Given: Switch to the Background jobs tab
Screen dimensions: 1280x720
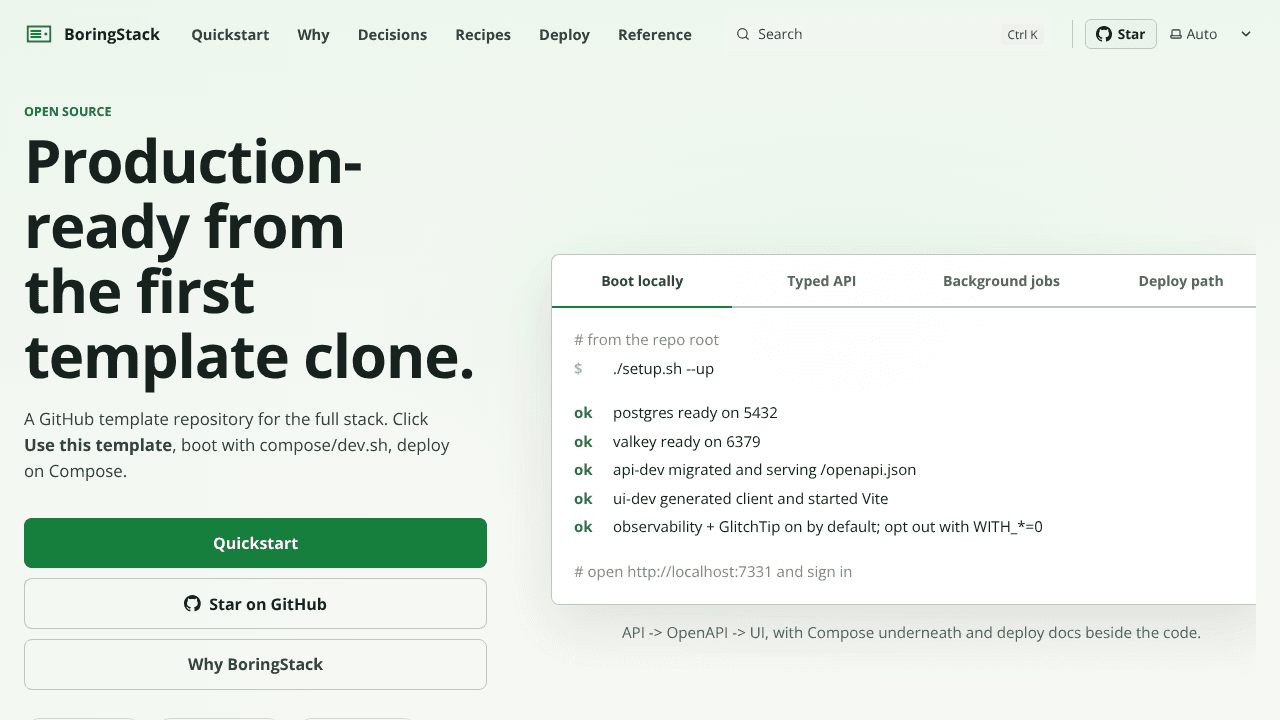Looking at the screenshot, I should 1001,281.
